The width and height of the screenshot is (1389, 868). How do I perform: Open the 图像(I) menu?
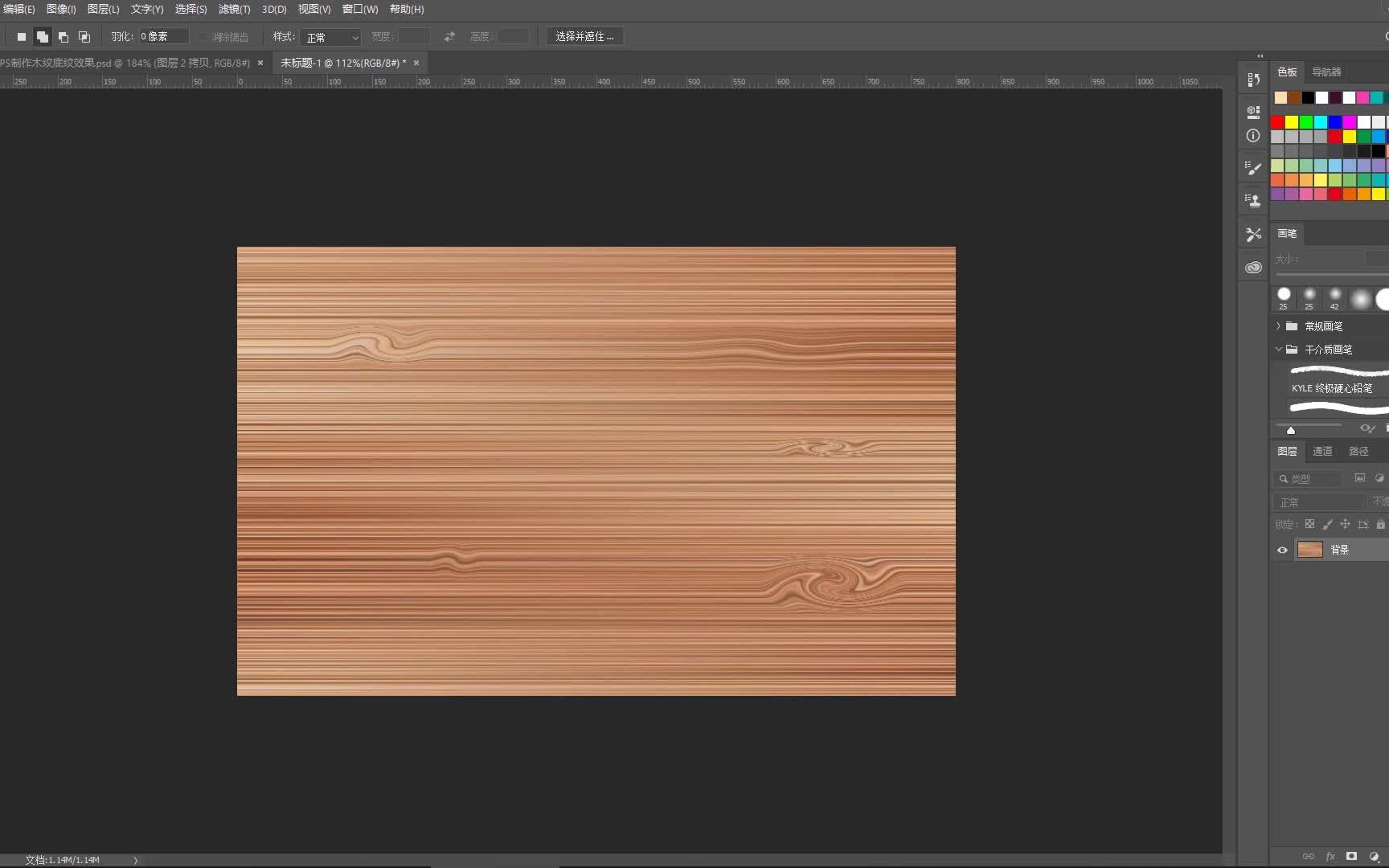(61, 10)
